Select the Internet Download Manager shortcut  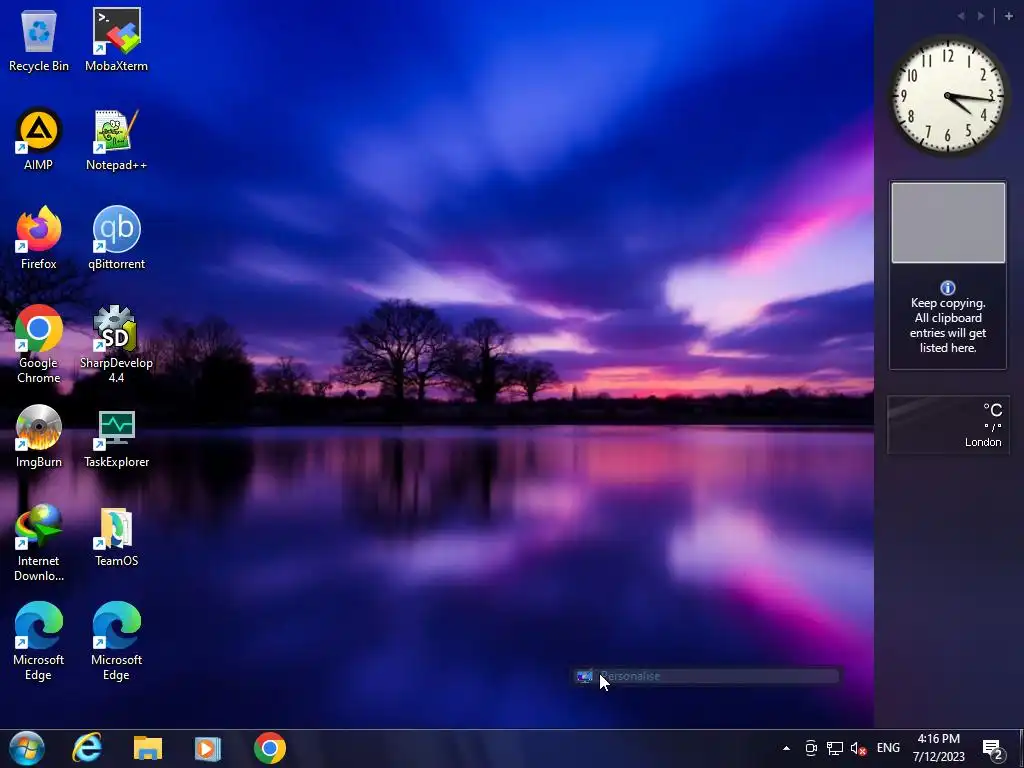point(39,542)
